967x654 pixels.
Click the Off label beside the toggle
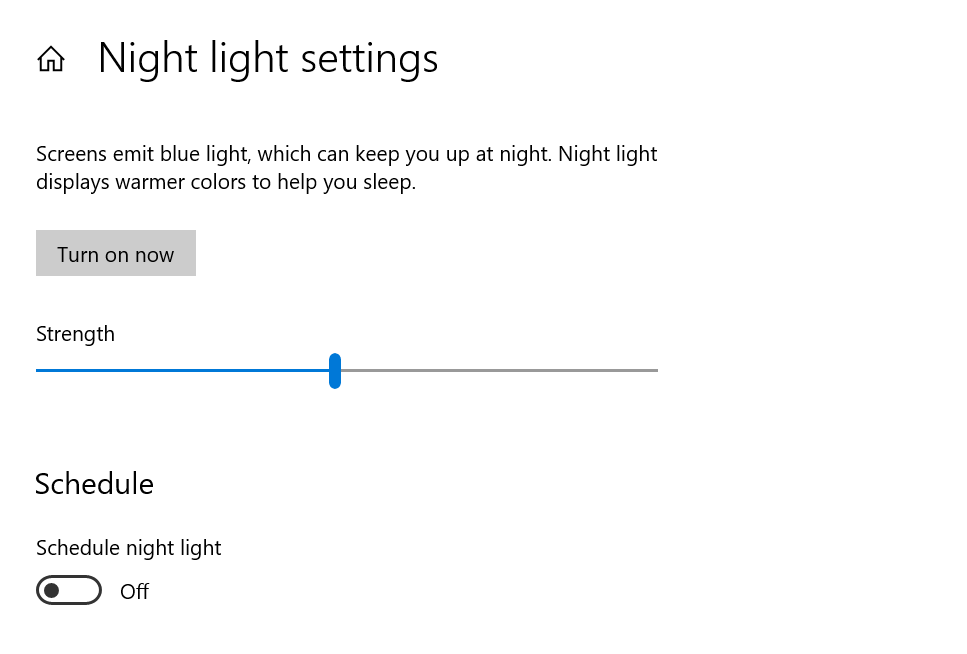(x=134, y=592)
